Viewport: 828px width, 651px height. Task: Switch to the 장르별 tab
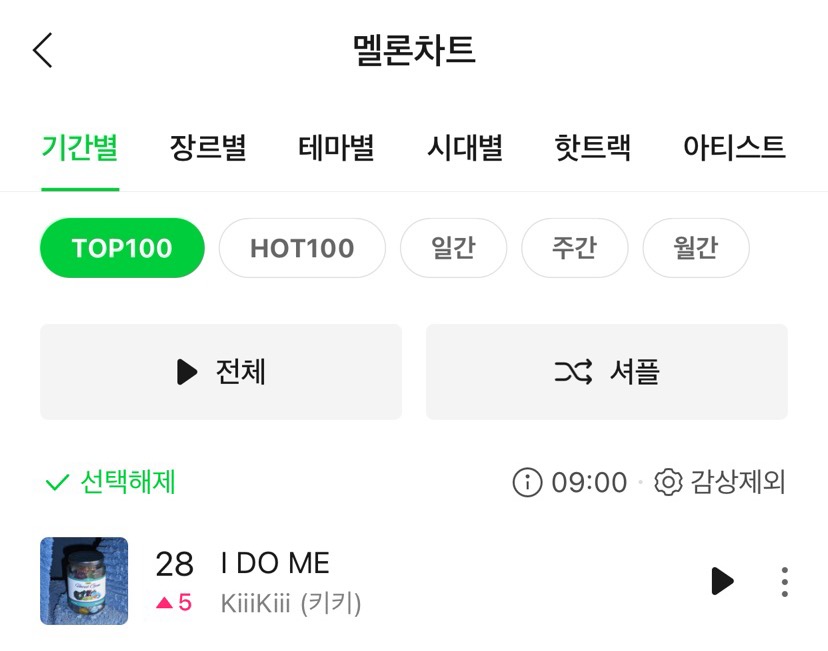[x=208, y=148]
